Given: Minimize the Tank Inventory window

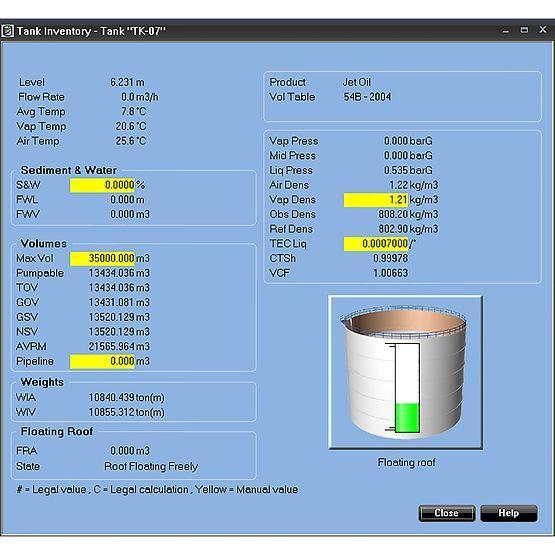Looking at the screenshot, I should click(x=506, y=31).
